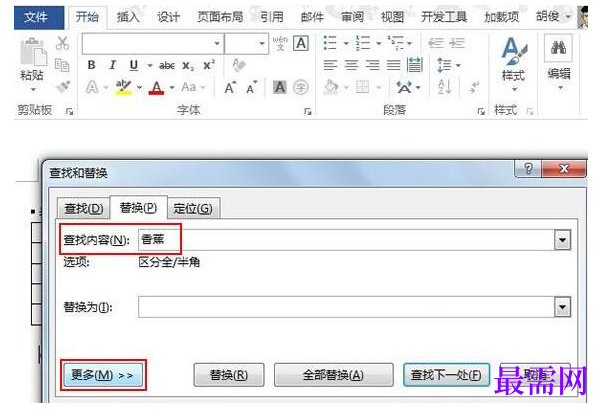Click the 替换为 input field
This screenshot has height=412, width=606.
point(346,307)
